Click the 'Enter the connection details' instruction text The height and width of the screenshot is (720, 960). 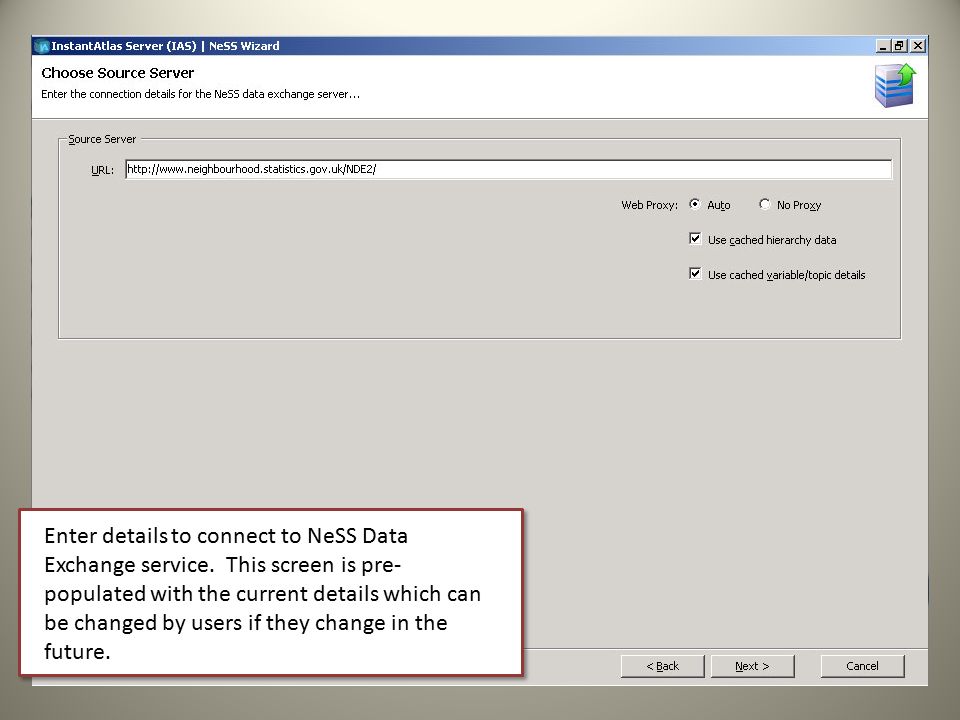click(200, 94)
